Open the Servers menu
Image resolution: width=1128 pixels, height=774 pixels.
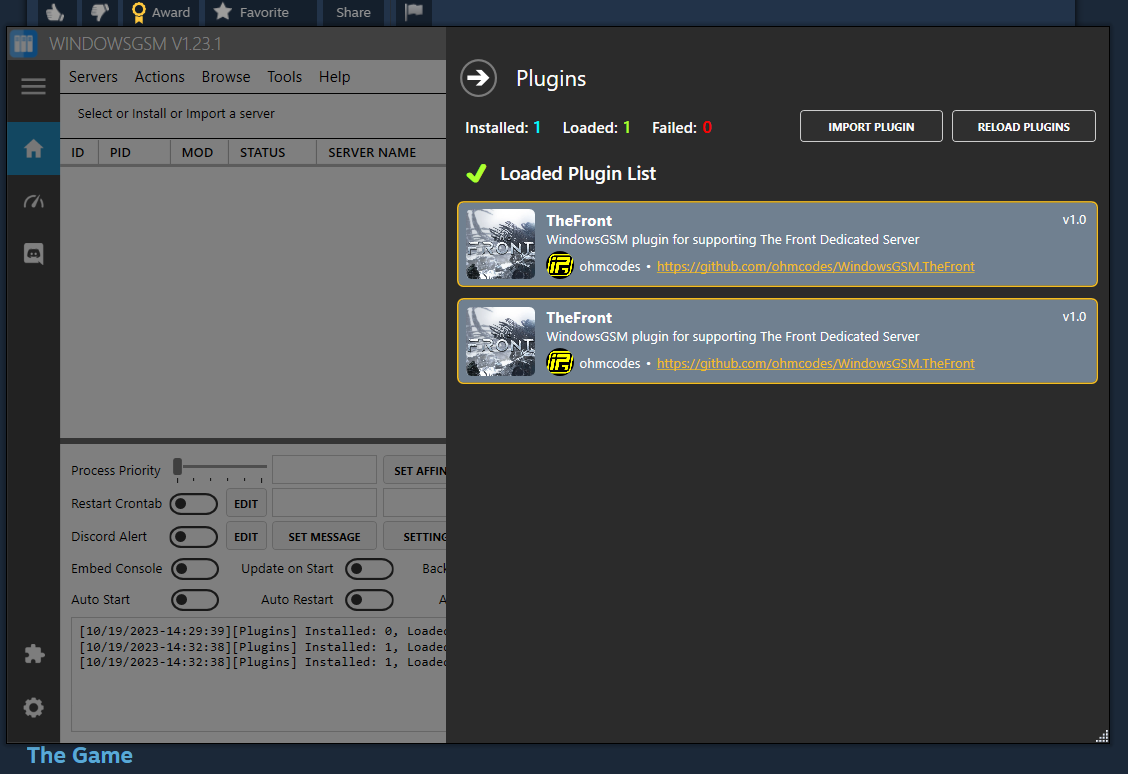pyautogui.click(x=93, y=76)
